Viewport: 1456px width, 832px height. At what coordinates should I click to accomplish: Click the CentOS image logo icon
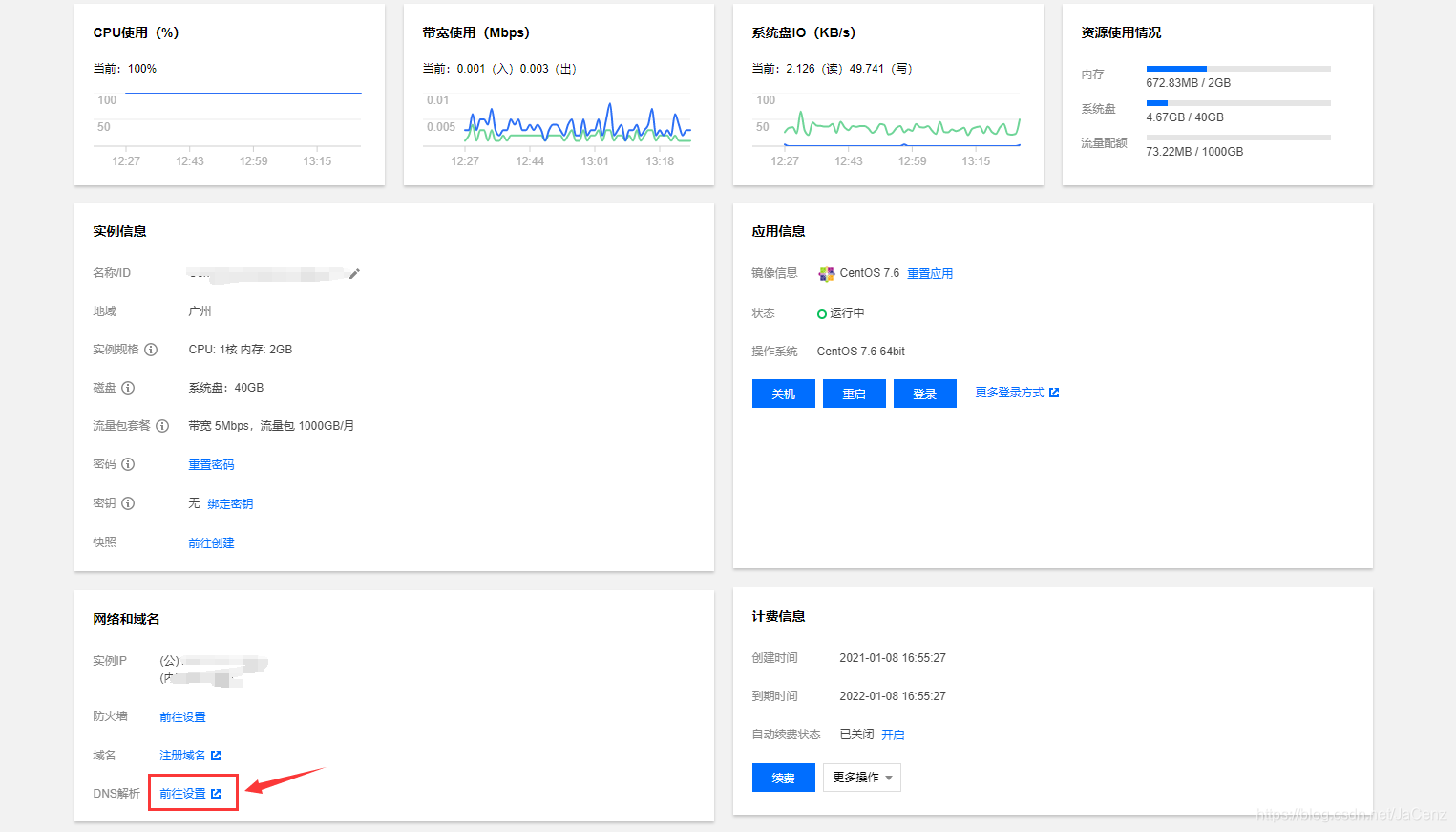pyautogui.click(x=826, y=274)
